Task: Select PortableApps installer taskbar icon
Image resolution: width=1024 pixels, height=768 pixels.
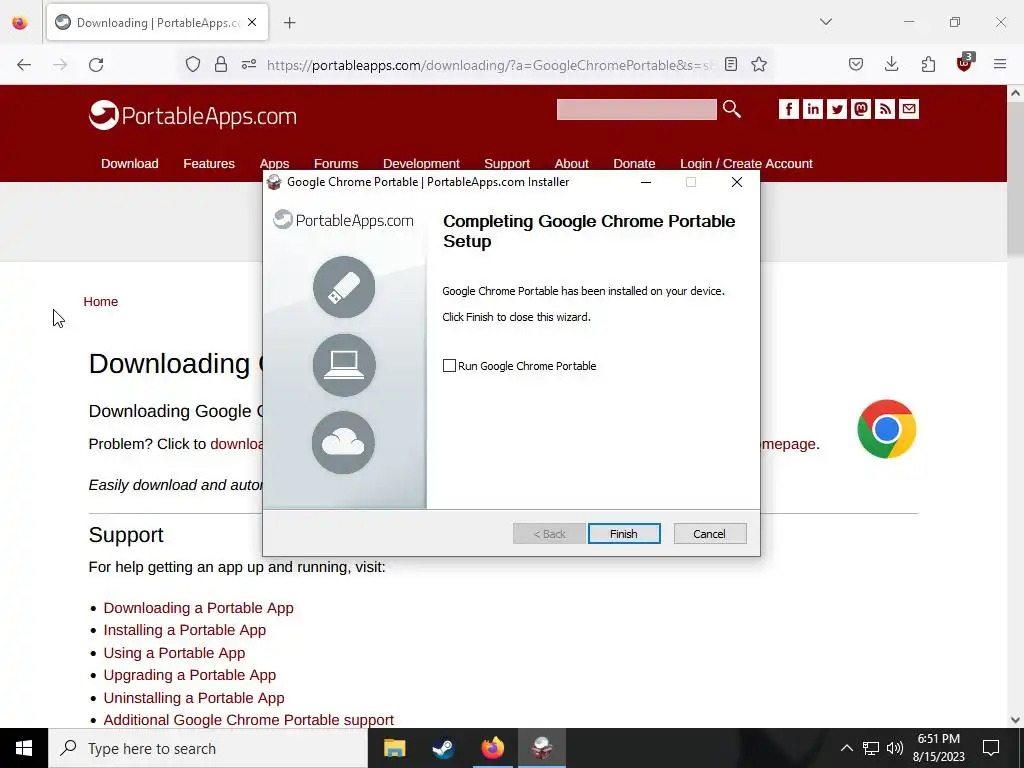Action: click(542, 748)
